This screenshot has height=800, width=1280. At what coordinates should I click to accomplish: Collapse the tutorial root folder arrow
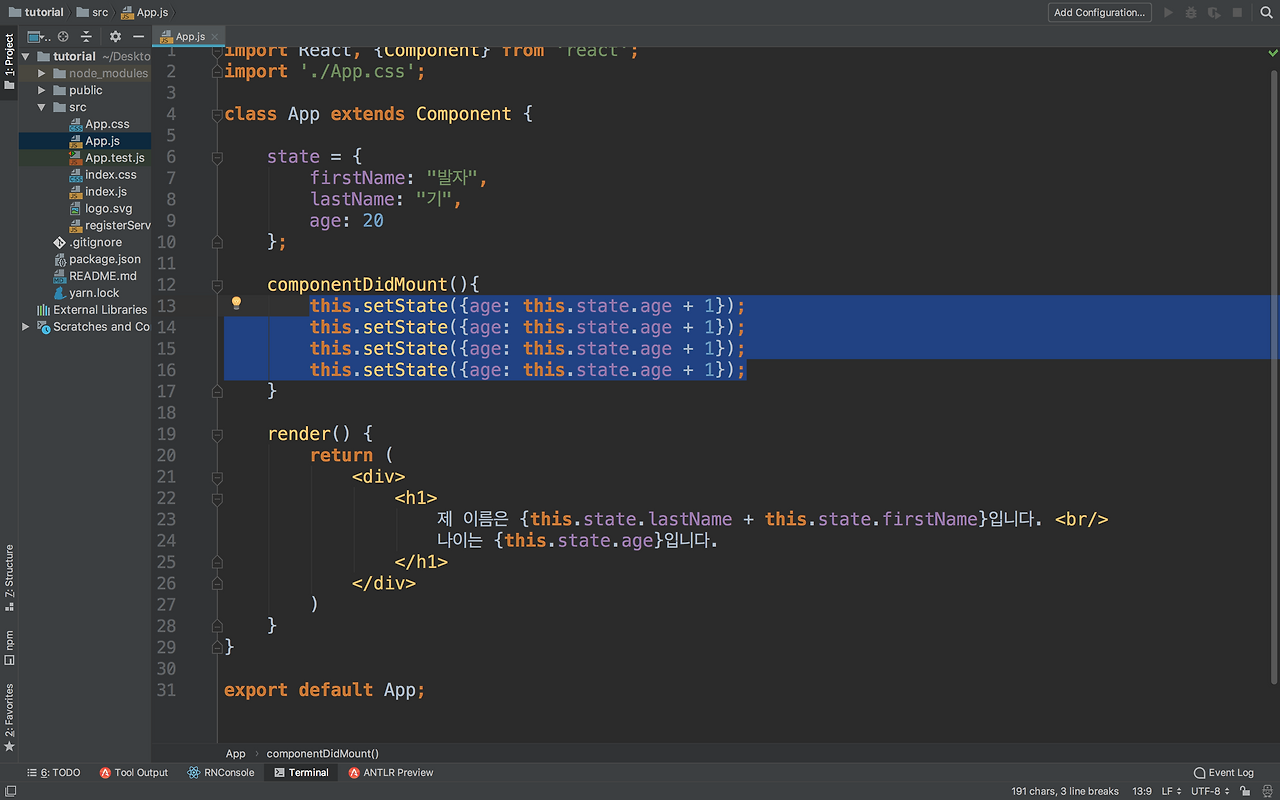(x=26, y=57)
